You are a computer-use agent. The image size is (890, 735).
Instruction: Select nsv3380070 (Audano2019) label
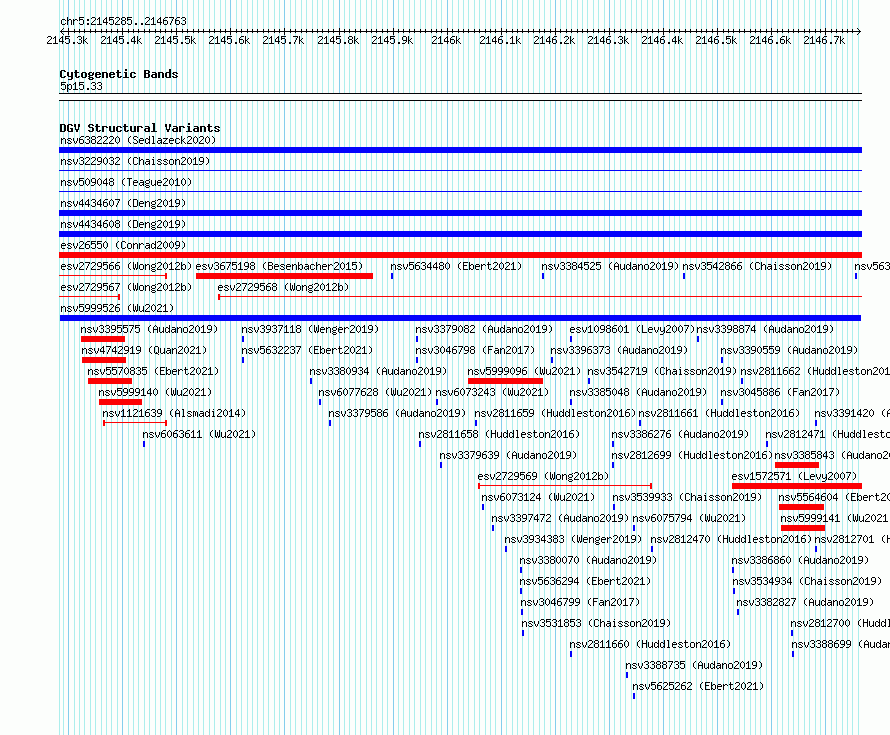pos(589,560)
